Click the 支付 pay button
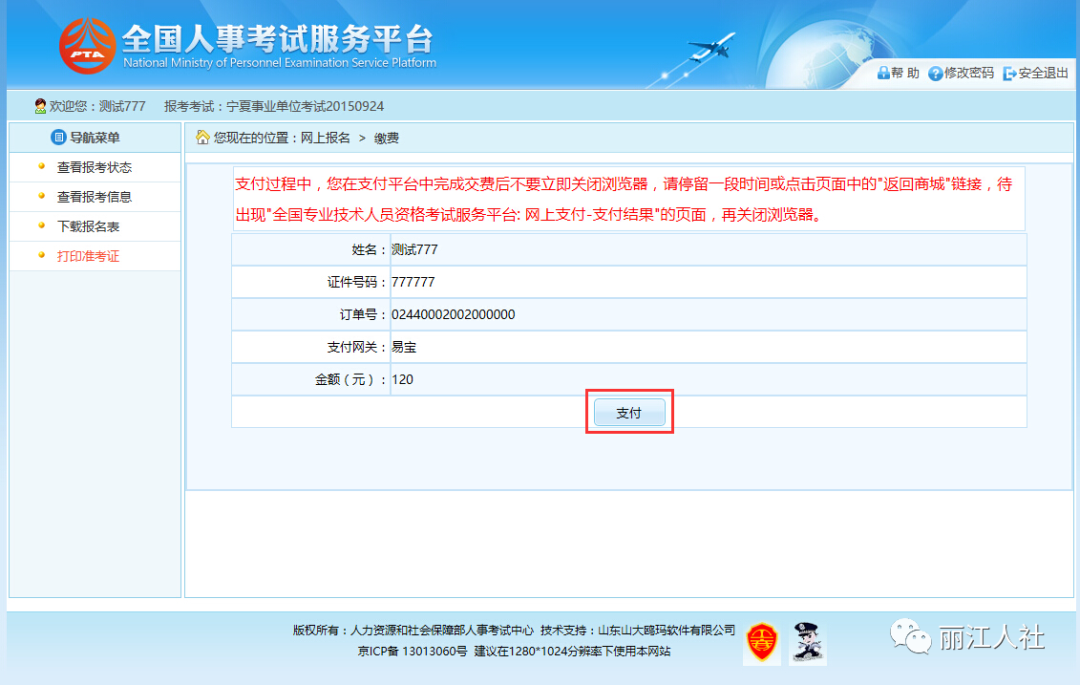This screenshot has width=1080, height=685. [x=630, y=412]
